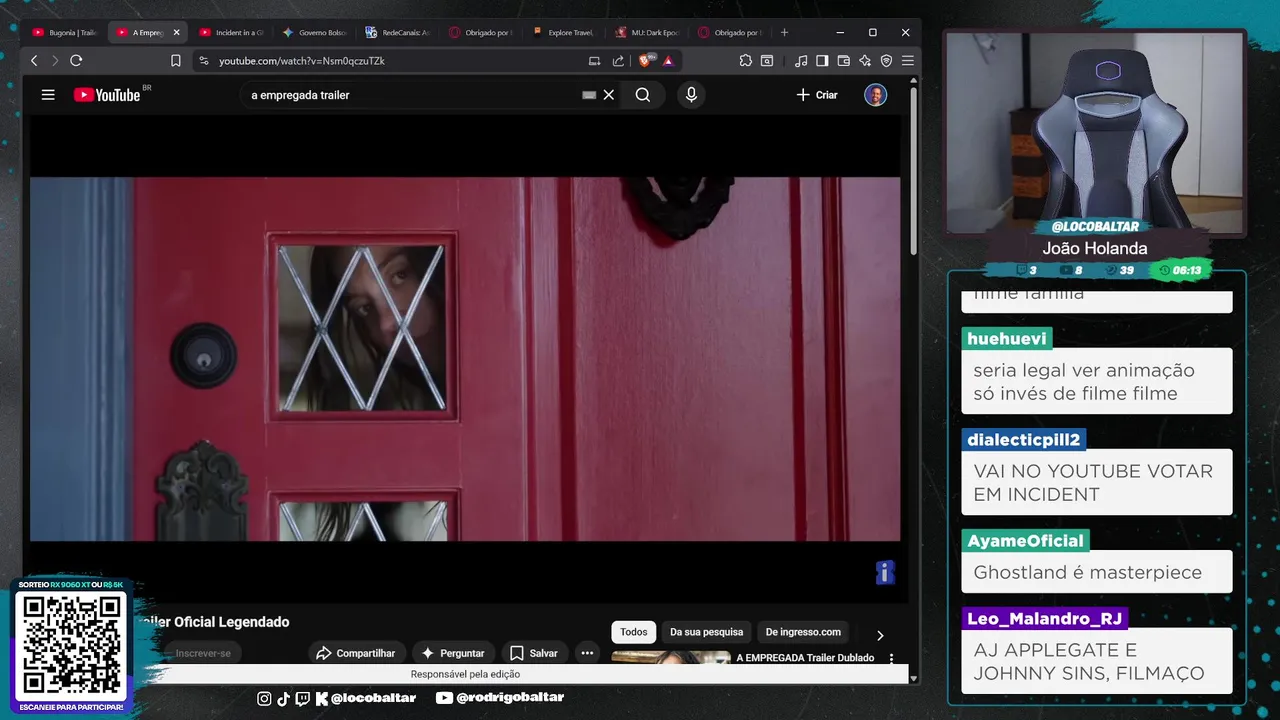The image size is (1280, 720).
Task: Open the A EMPREGADA Trailer Dublado thumbnail
Action: pos(671,657)
